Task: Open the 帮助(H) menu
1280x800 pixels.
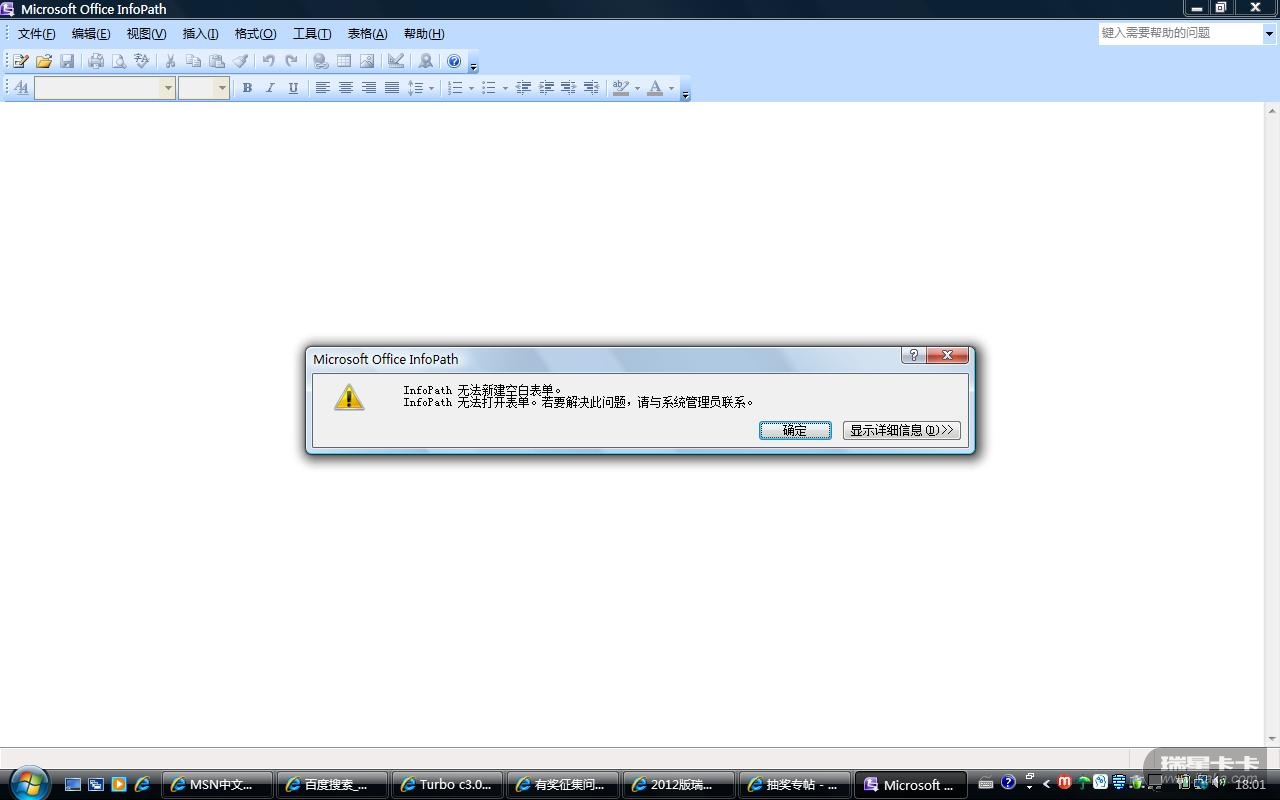Action: [424, 34]
